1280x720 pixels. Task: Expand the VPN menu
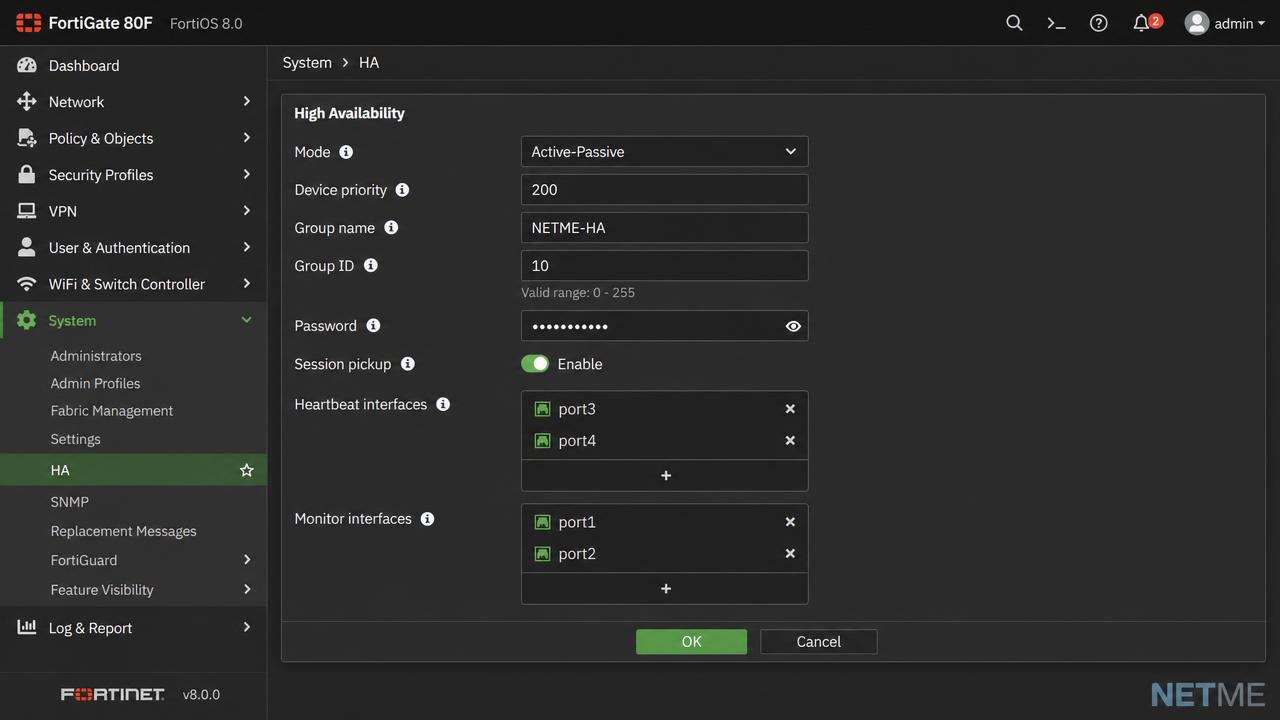click(x=133, y=211)
